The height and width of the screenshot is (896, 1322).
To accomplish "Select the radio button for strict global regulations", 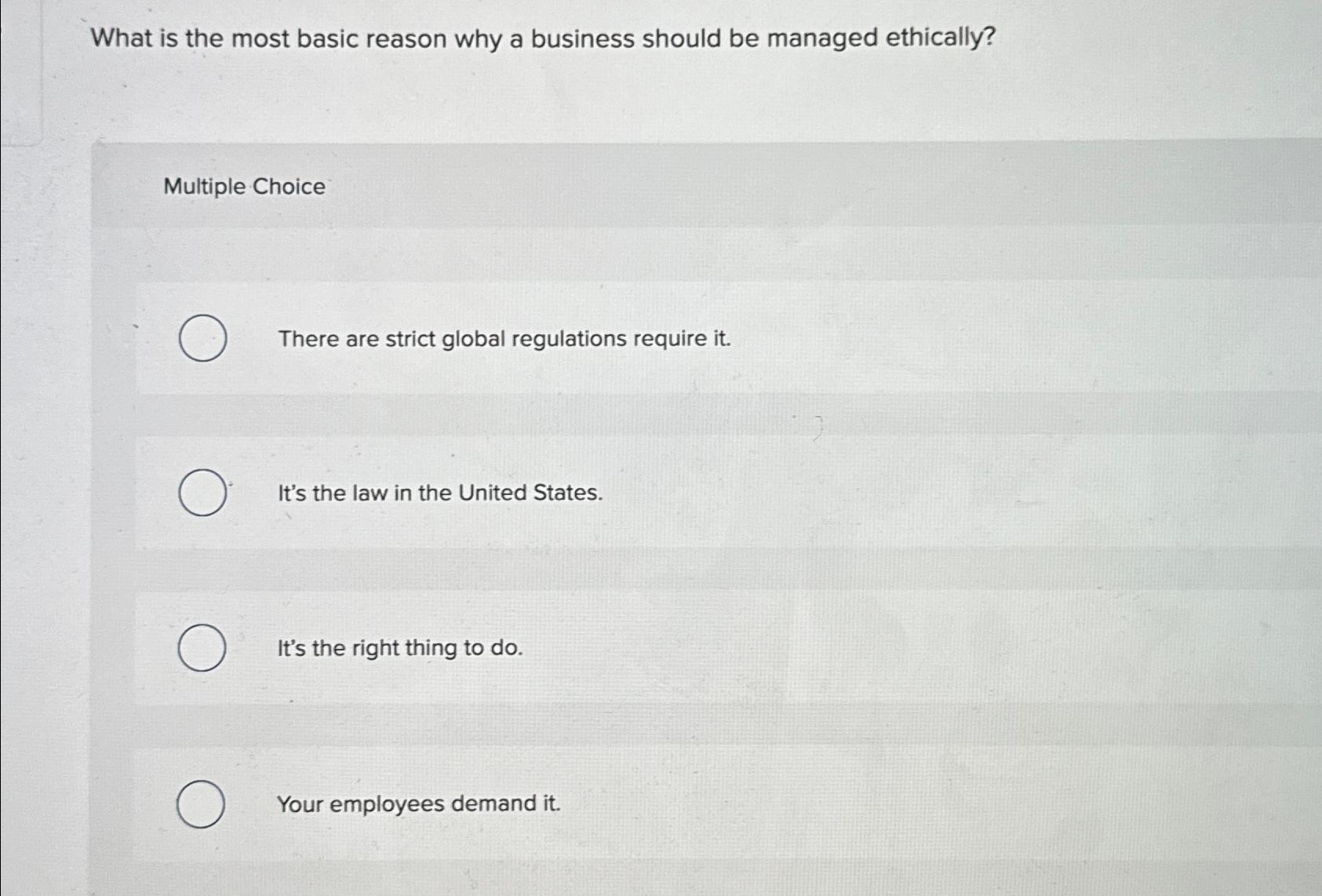I will (x=202, y=339).
